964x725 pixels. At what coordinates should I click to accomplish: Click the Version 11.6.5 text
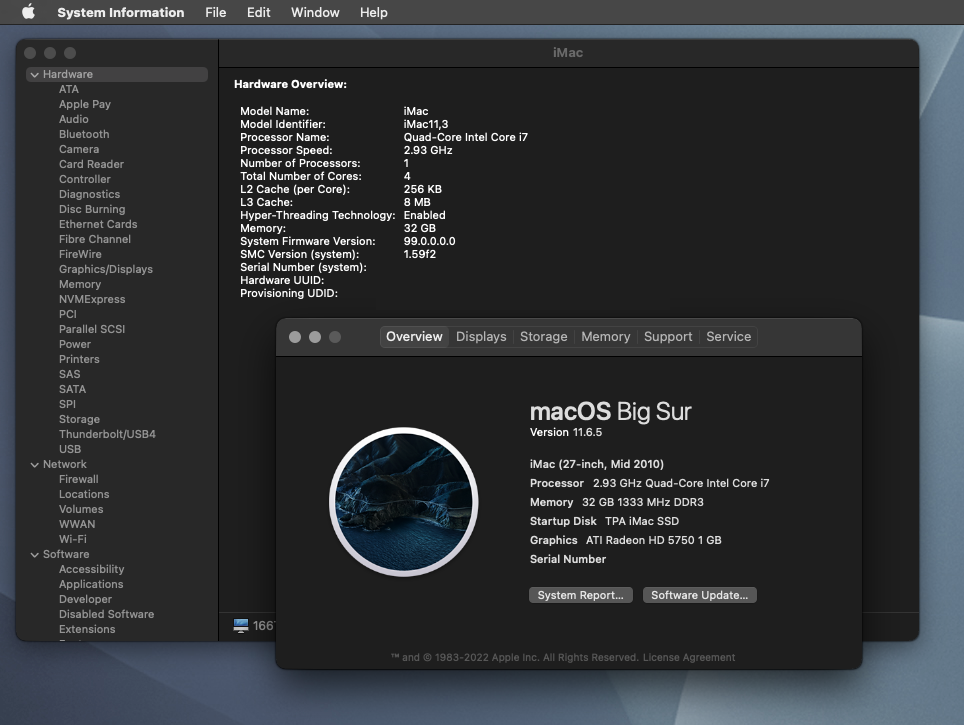566,432
